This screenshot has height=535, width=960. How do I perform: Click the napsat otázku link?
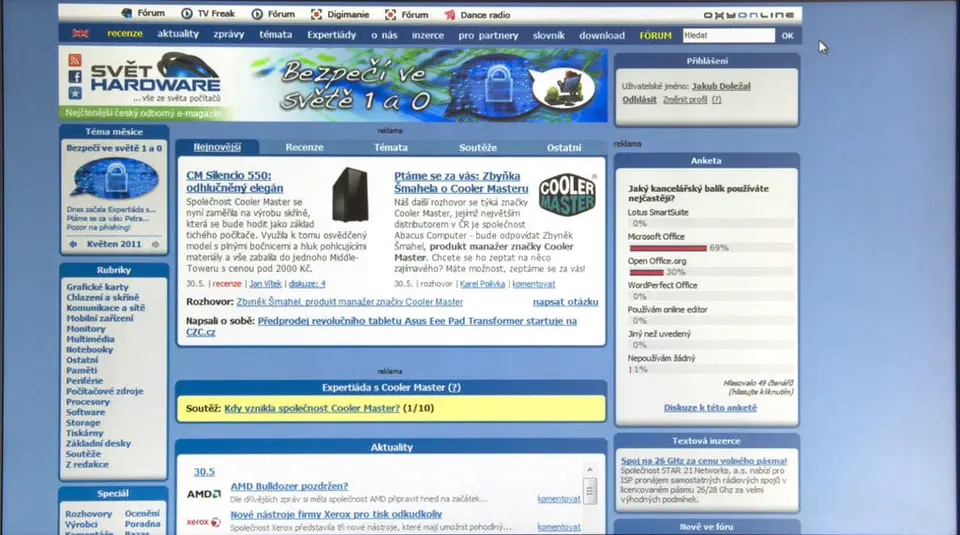[565, 302]
